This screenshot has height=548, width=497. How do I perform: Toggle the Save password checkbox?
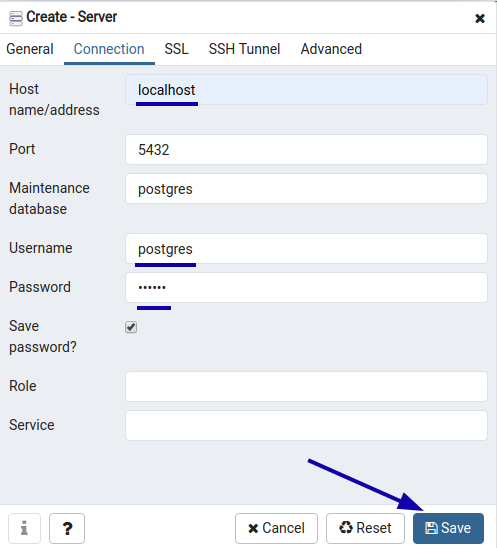tap(131, 327)
